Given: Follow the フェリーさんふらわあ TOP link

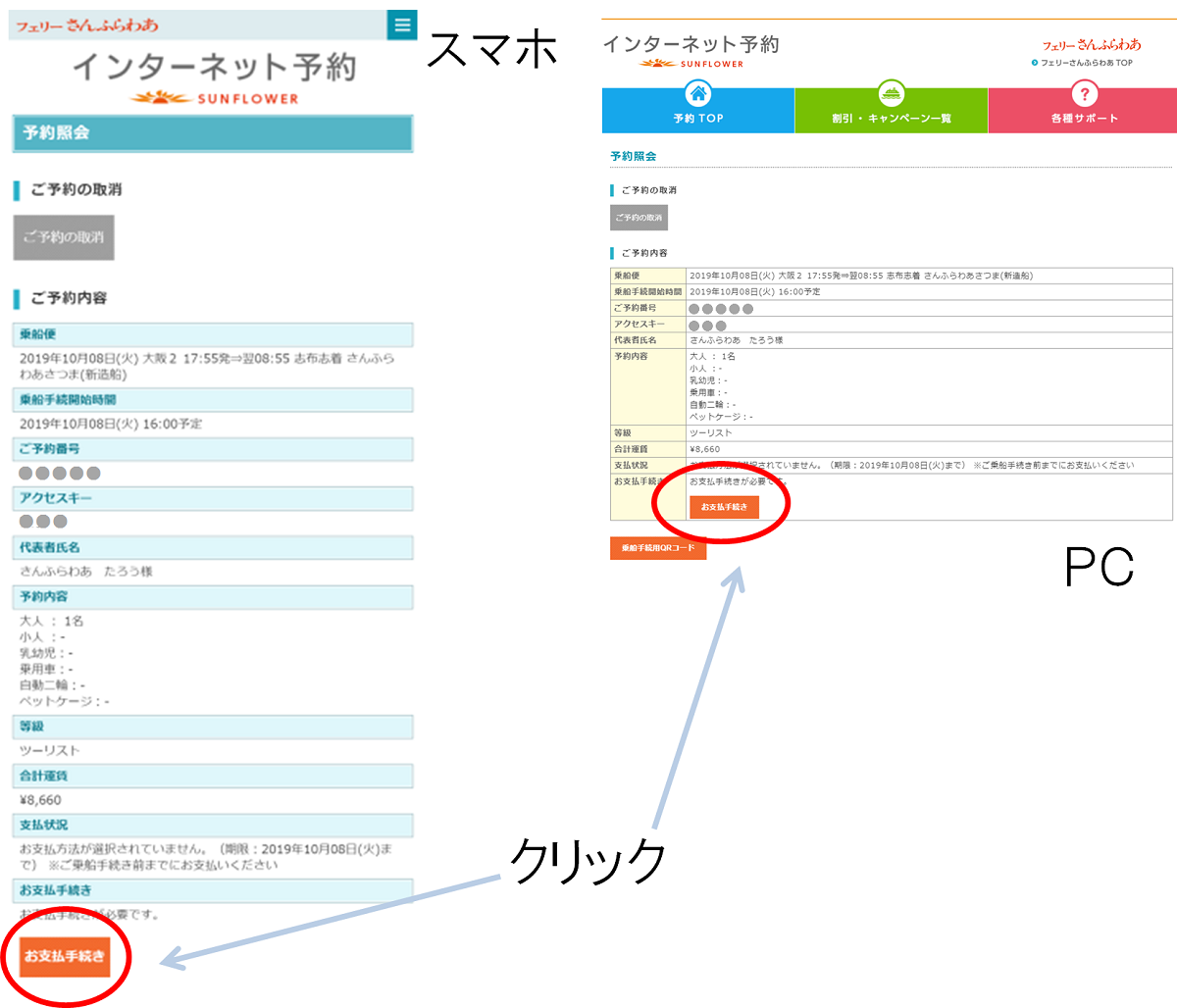Looking at the screenshot, I should pos(1086,63).
